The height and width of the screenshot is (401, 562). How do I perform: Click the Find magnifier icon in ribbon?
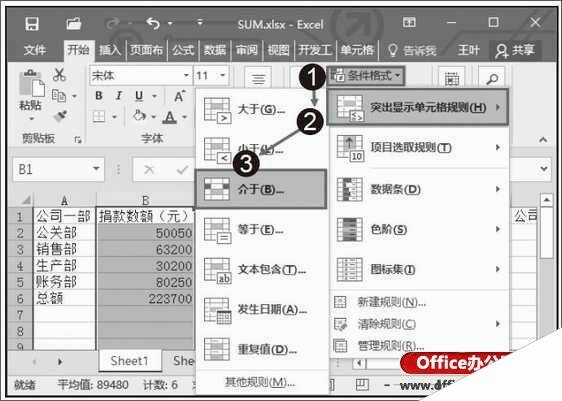pyautogui.click(x=491, y=77)
